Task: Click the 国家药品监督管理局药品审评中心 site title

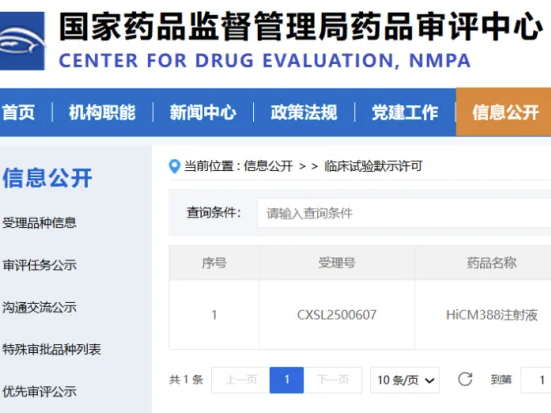Action: 301,26
